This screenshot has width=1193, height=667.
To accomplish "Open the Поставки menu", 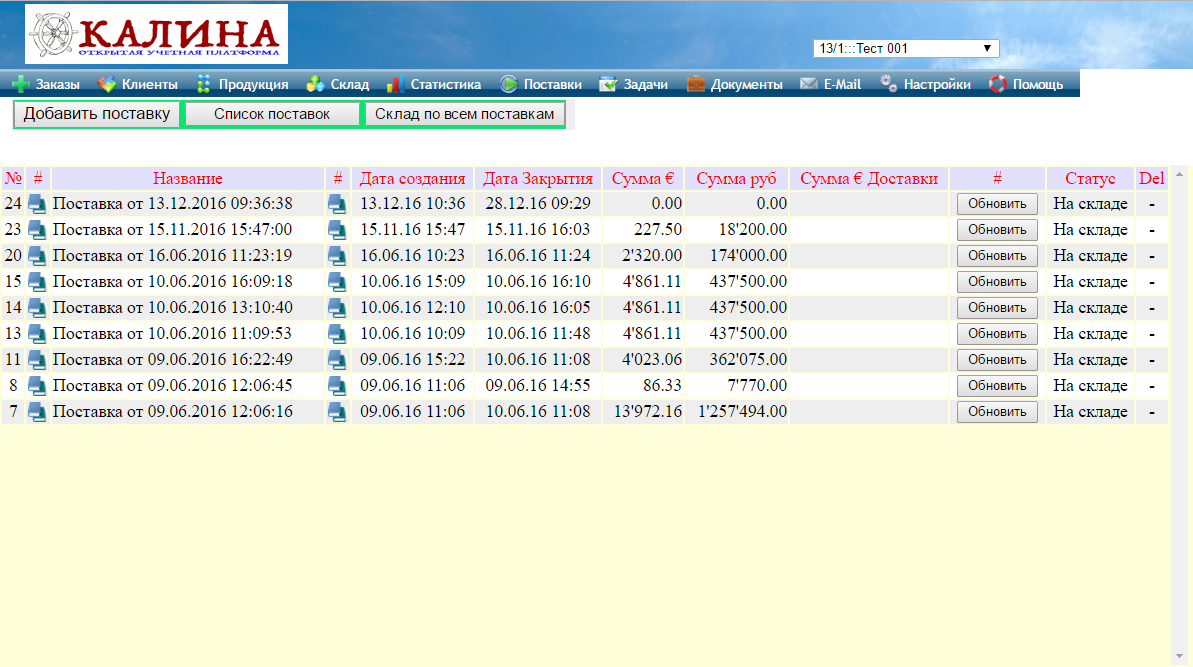I will pyautogui.click(x=541, y=84).
